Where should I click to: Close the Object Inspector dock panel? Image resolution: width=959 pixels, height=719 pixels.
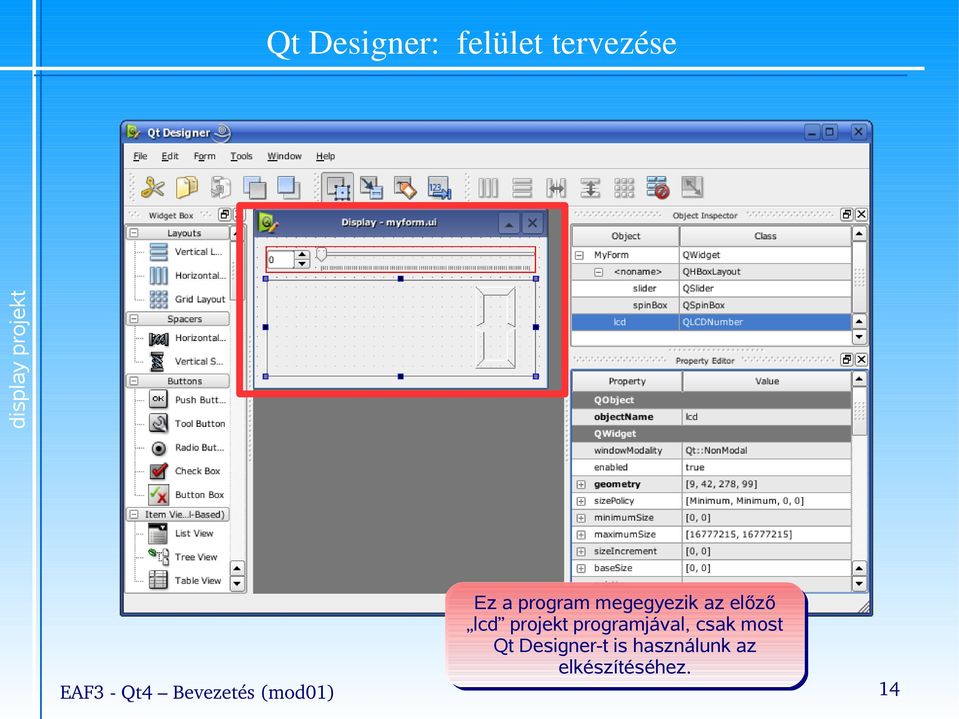click(x=861, y=214)
